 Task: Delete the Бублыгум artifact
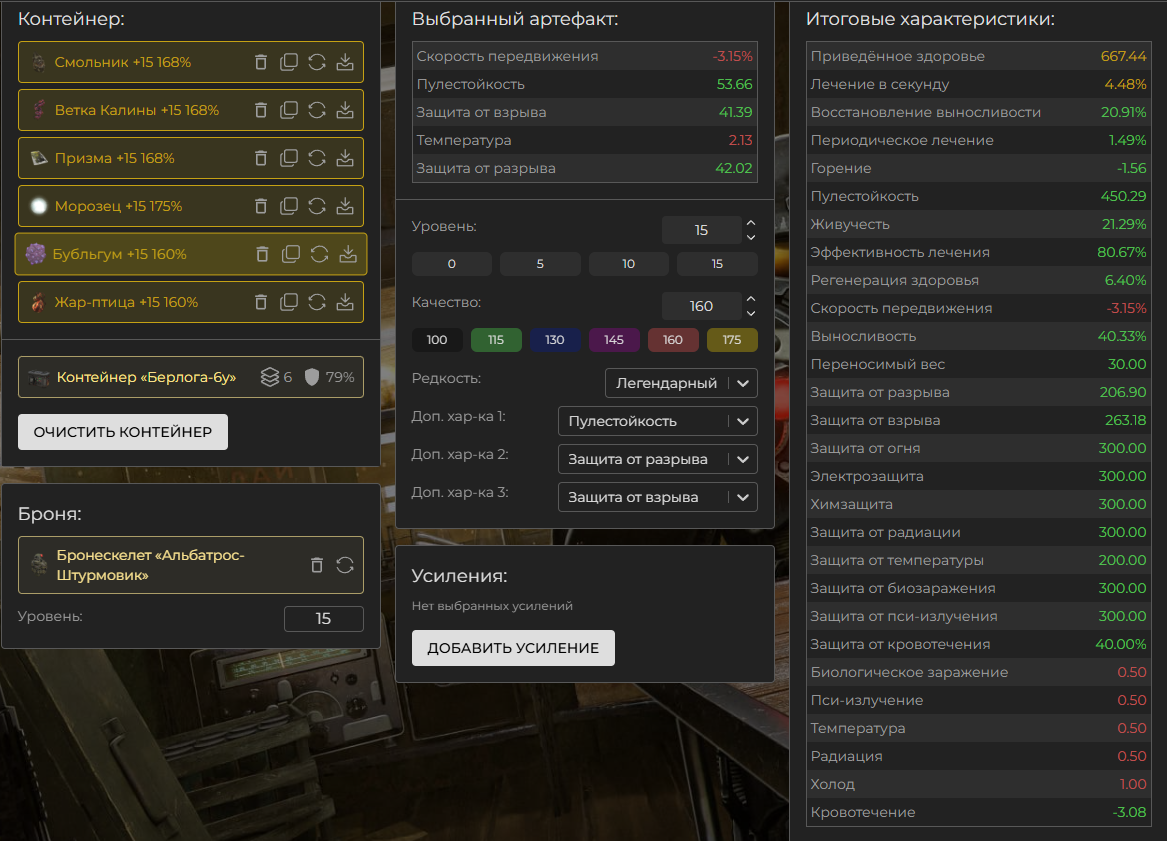pyautogui.click(x=262, y=254)
